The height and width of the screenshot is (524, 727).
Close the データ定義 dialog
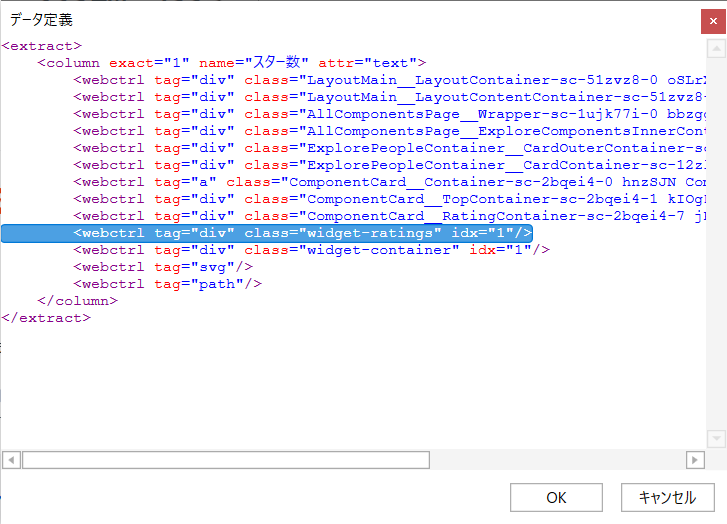713,21
